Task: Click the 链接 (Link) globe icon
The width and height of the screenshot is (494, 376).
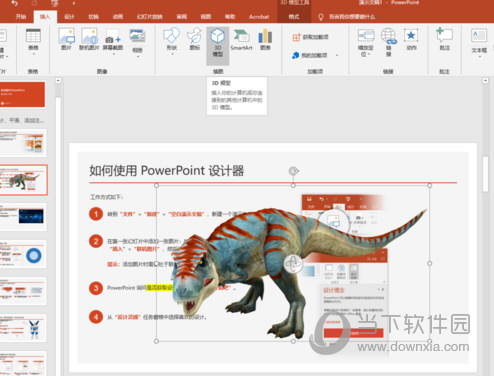Action: point(389,42)
